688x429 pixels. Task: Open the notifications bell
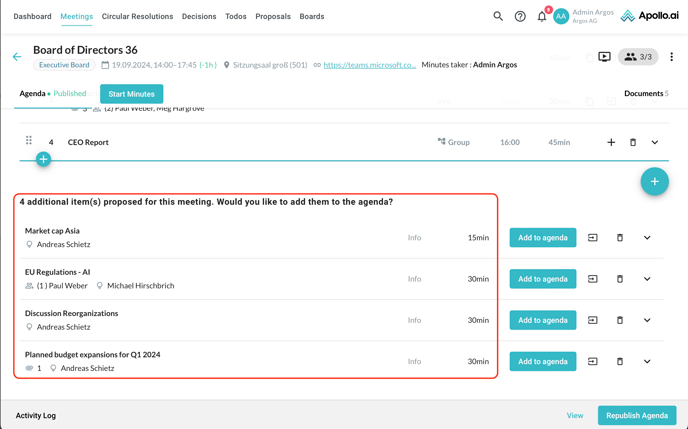click(x=542, y=16)
